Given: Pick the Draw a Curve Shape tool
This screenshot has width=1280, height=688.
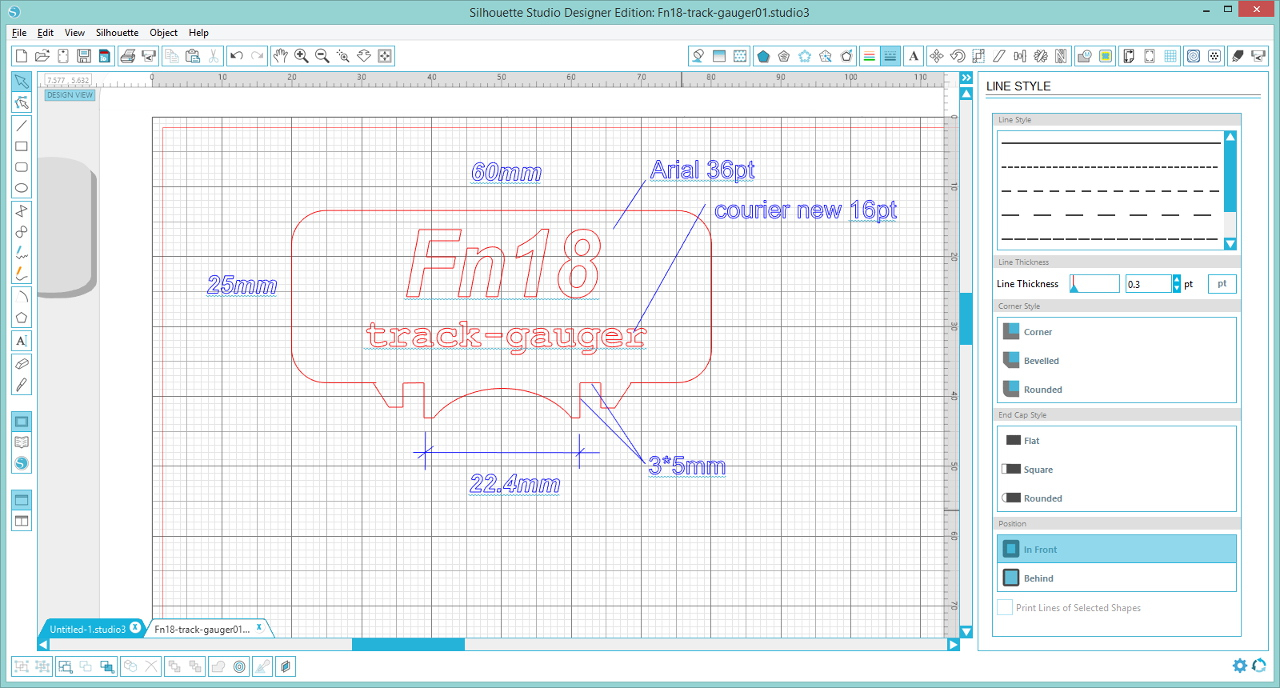Looking at the screenshot, I should tap(21, 232).
